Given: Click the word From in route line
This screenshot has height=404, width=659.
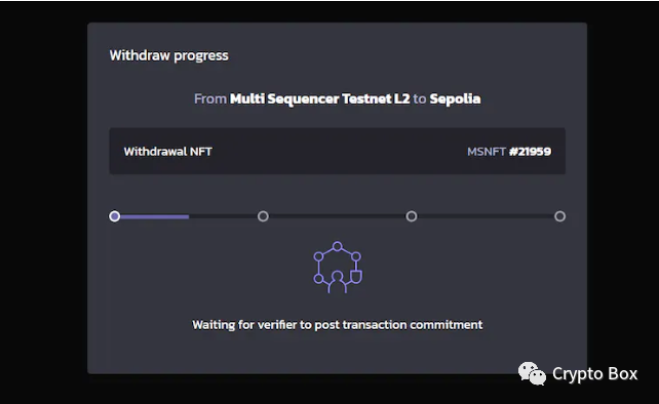Looking at the screenshot, I should (x=210, y=99).
